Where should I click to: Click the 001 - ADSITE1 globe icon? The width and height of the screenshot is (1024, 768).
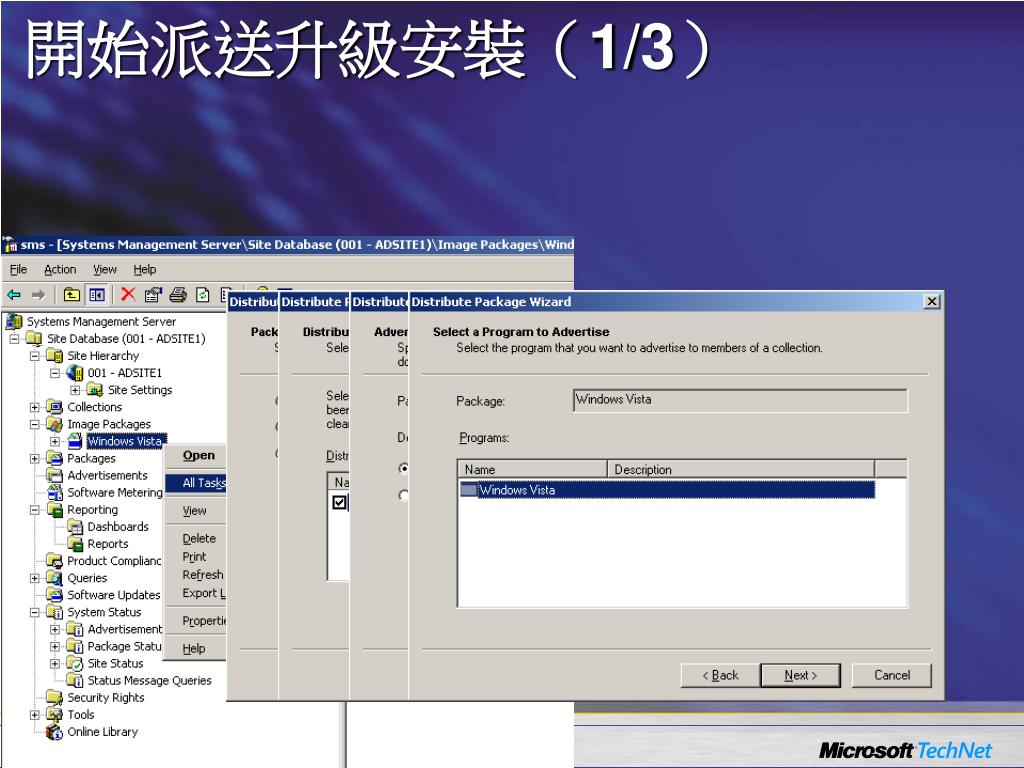[75, 373]
